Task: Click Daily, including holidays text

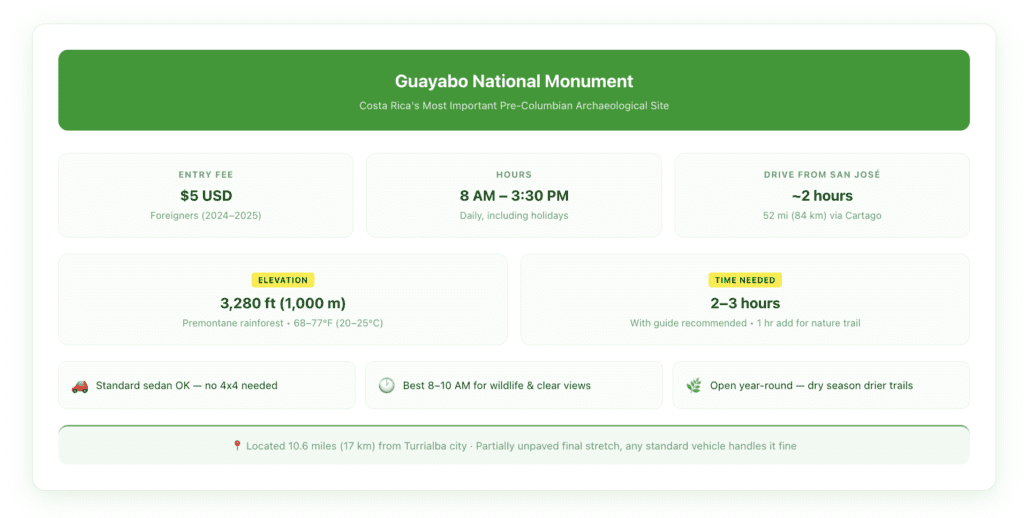Action: click(514, 216)
